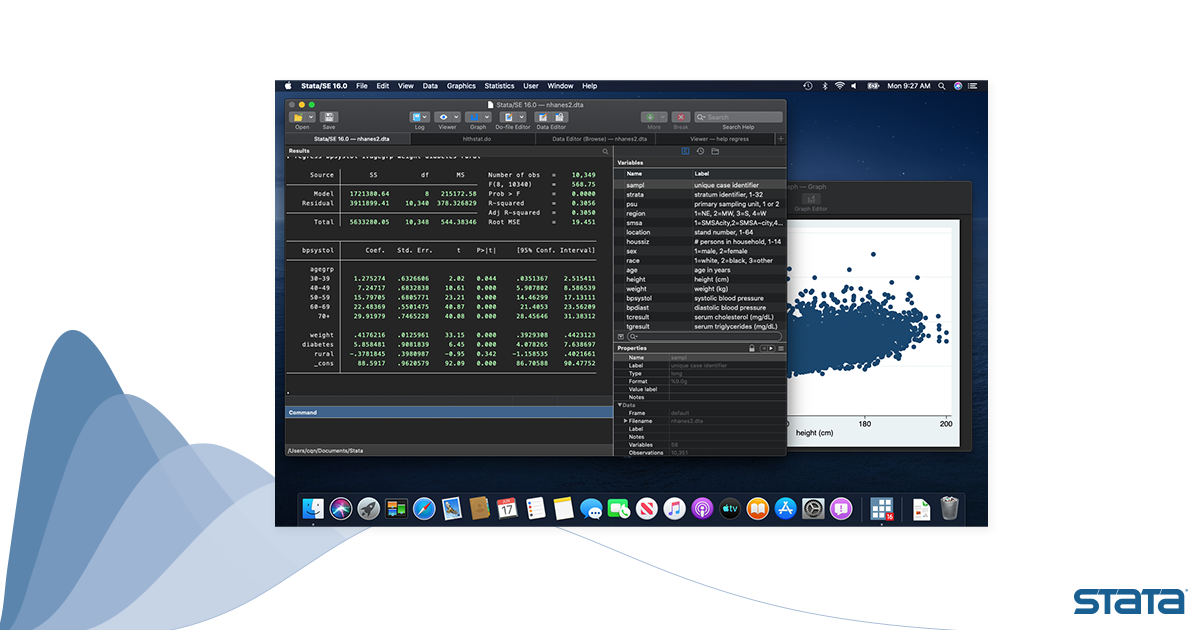Viewport: 1200px width, 630px height.
Task: Click the diabetes coefficient row in Results
Action: pos(448,345)
